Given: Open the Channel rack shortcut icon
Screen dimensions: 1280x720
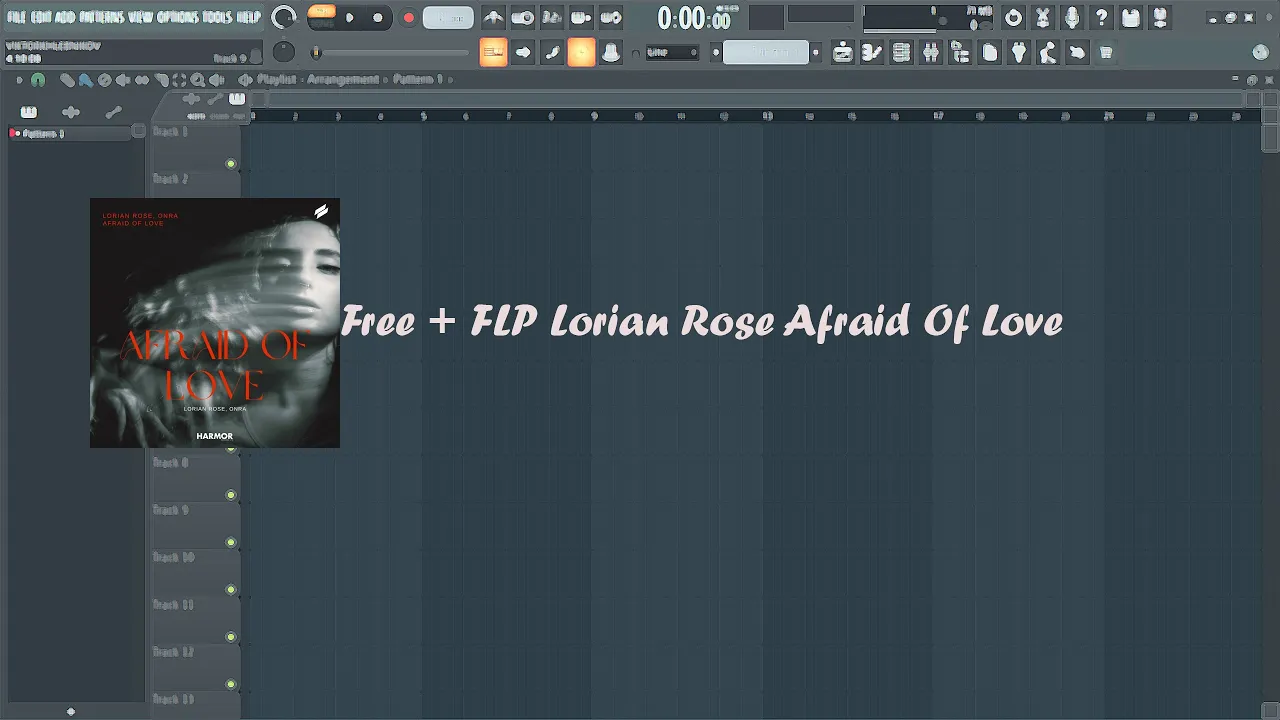Looking at the screenshot, I should 900,52.
